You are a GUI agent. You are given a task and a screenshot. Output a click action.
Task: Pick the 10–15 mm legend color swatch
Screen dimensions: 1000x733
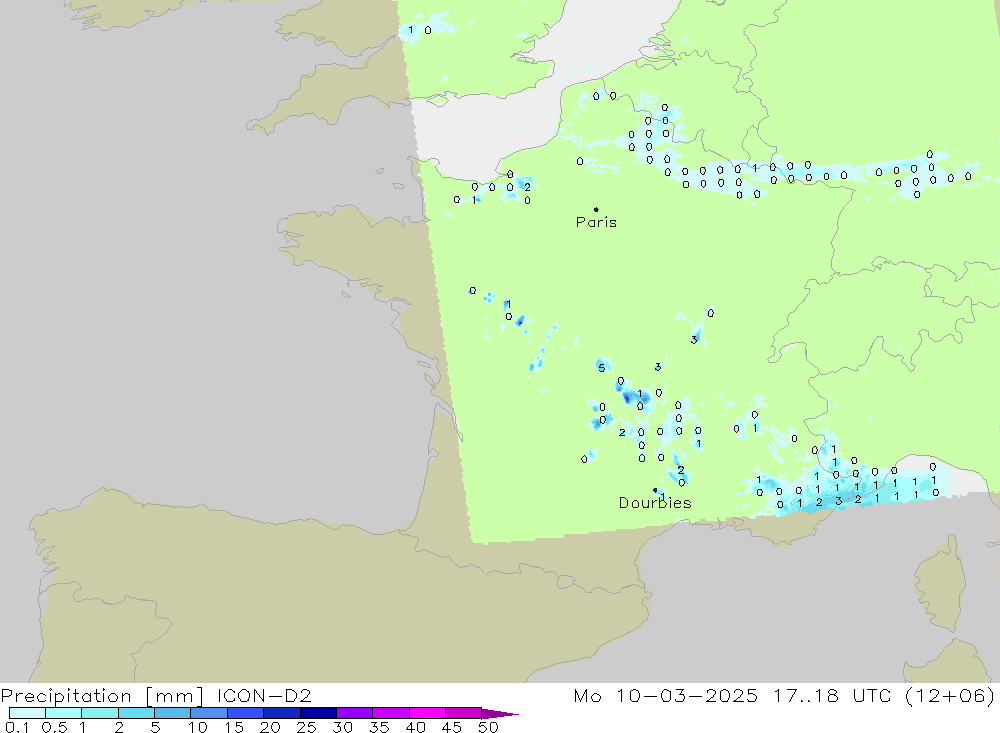click(x=208, y=713)
